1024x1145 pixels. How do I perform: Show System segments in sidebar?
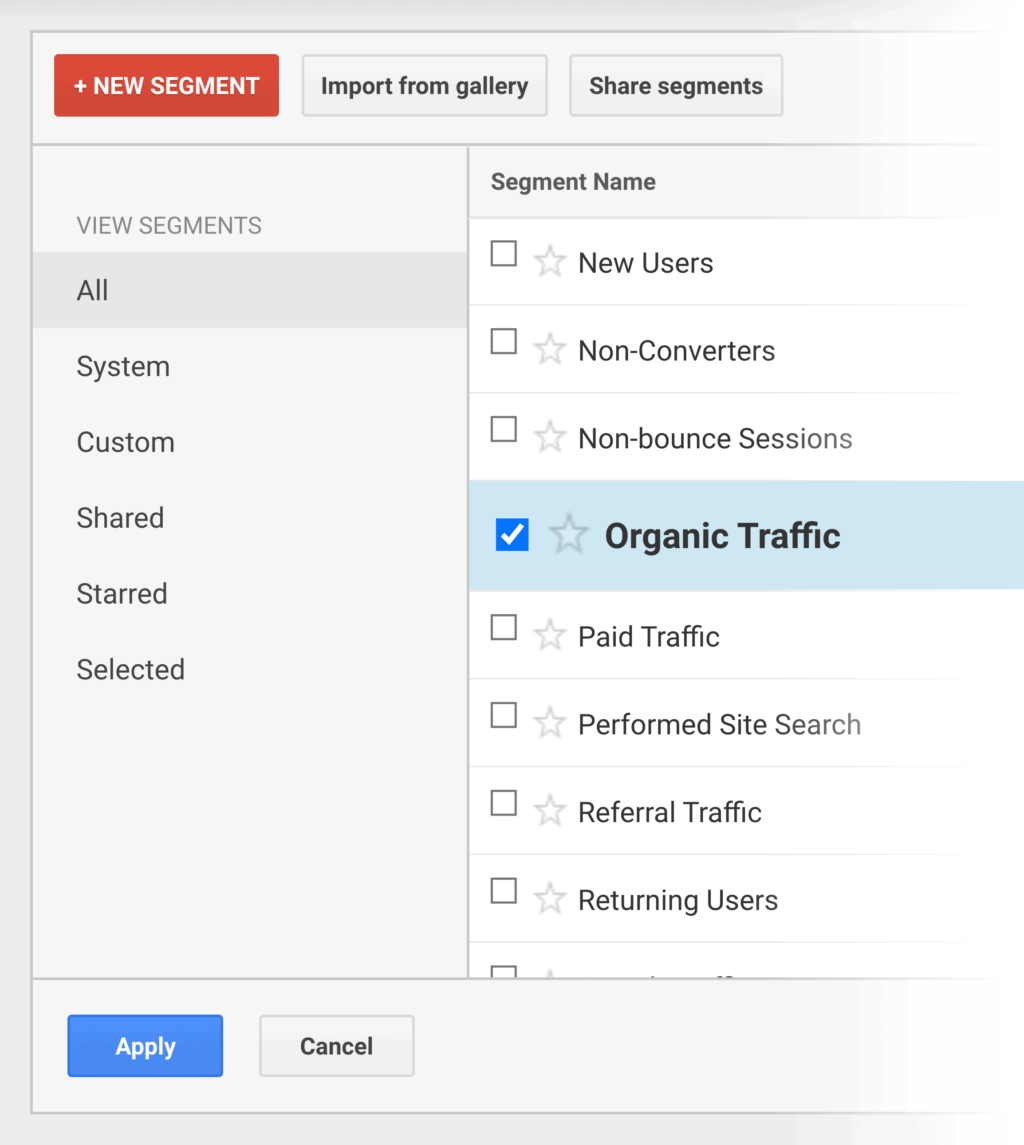point(123,367)
